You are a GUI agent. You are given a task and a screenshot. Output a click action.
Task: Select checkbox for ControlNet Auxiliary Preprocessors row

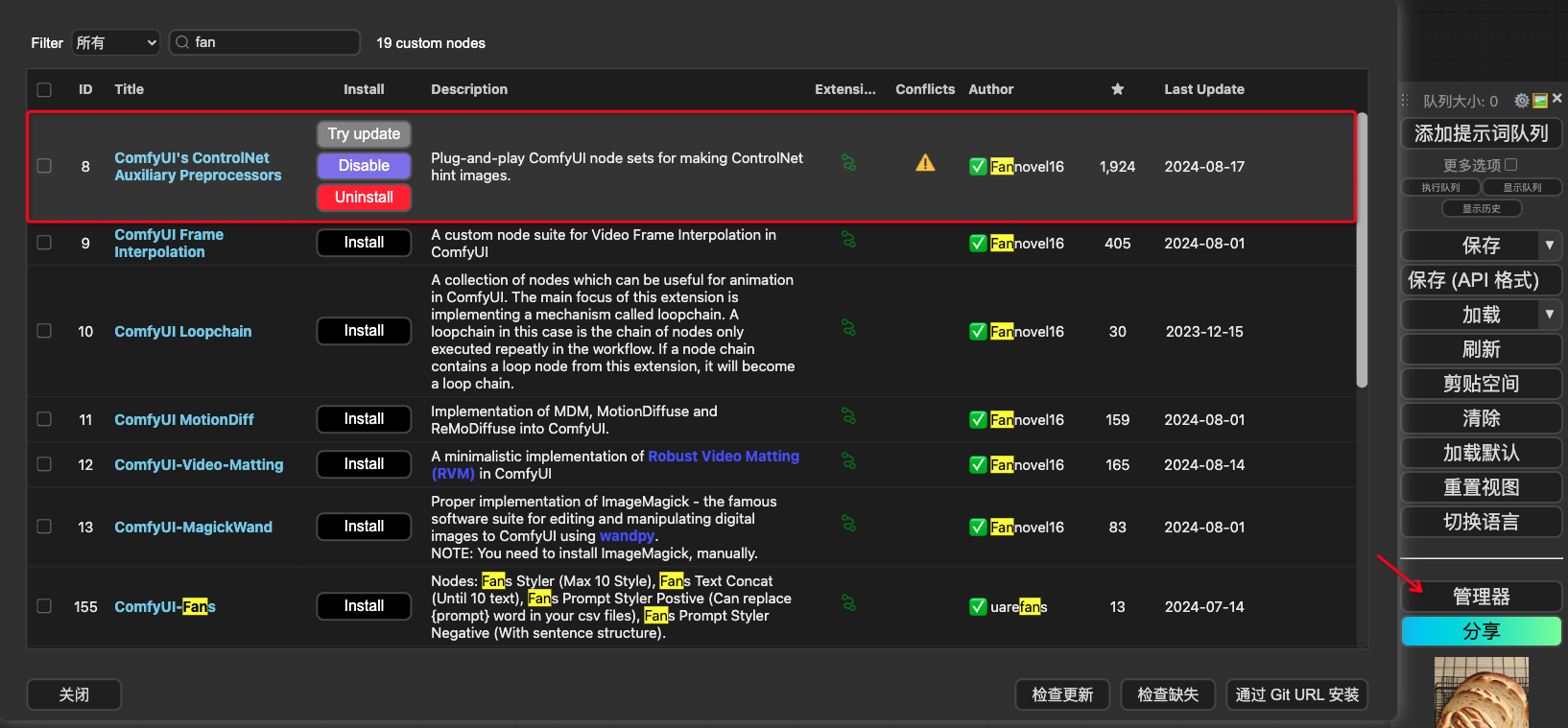[44, 166]
